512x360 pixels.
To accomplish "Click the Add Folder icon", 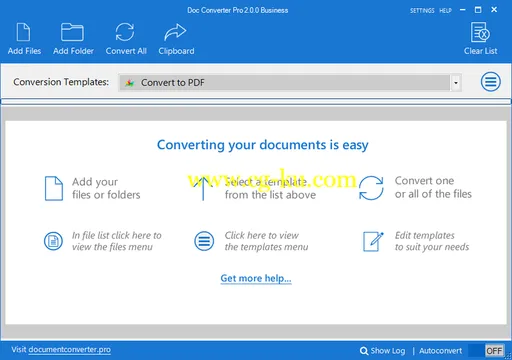I will [72, 32].
